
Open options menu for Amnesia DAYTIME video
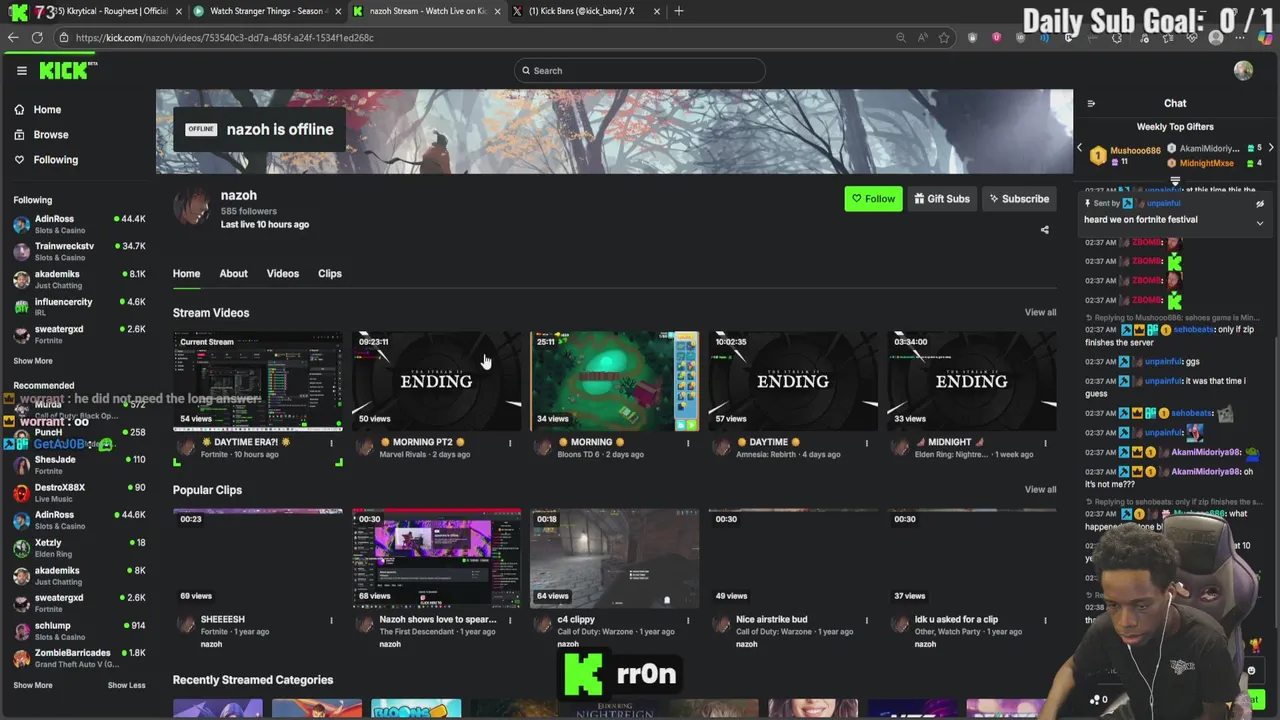point(866,443)
